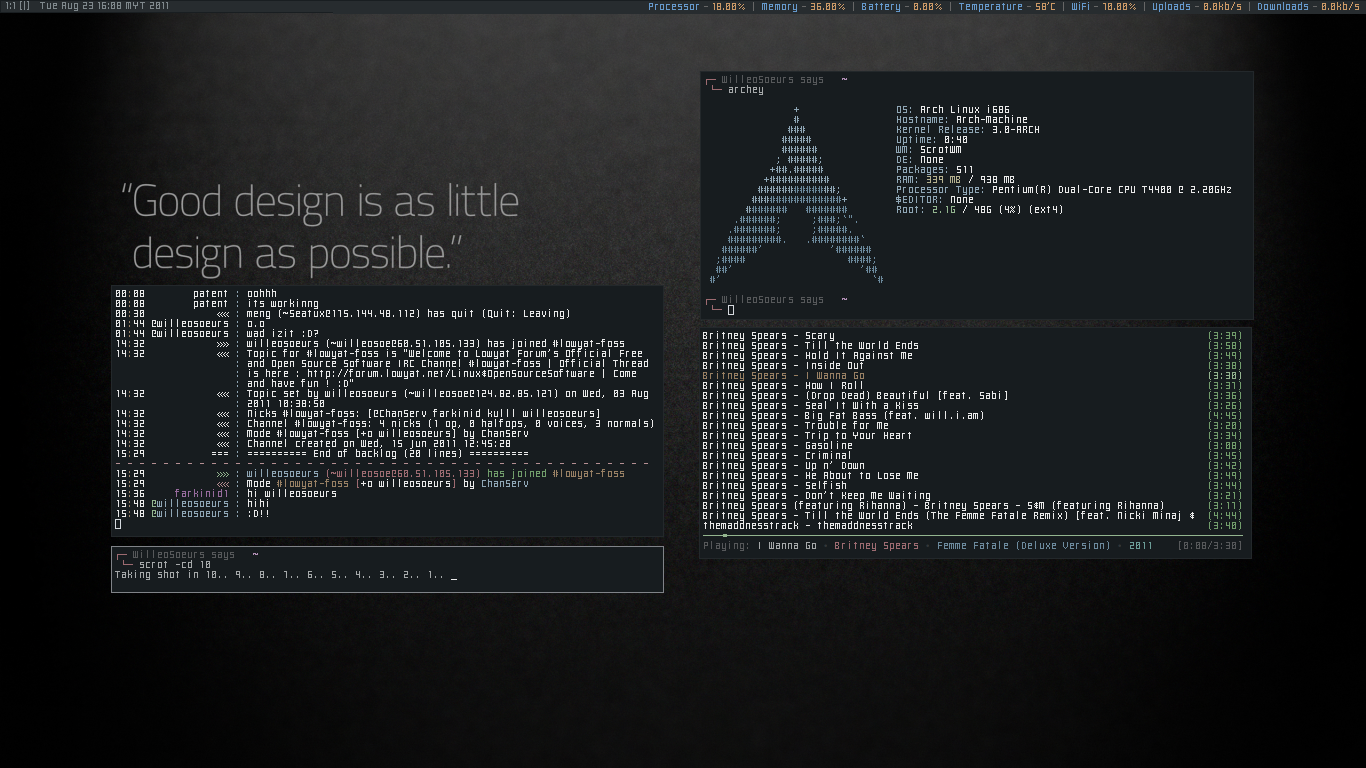The height and width of the screenshot is (768, 1366).
Task: Click the 'meng ... has quit (Quit: Leaving)' line
Action: point(408,314)
